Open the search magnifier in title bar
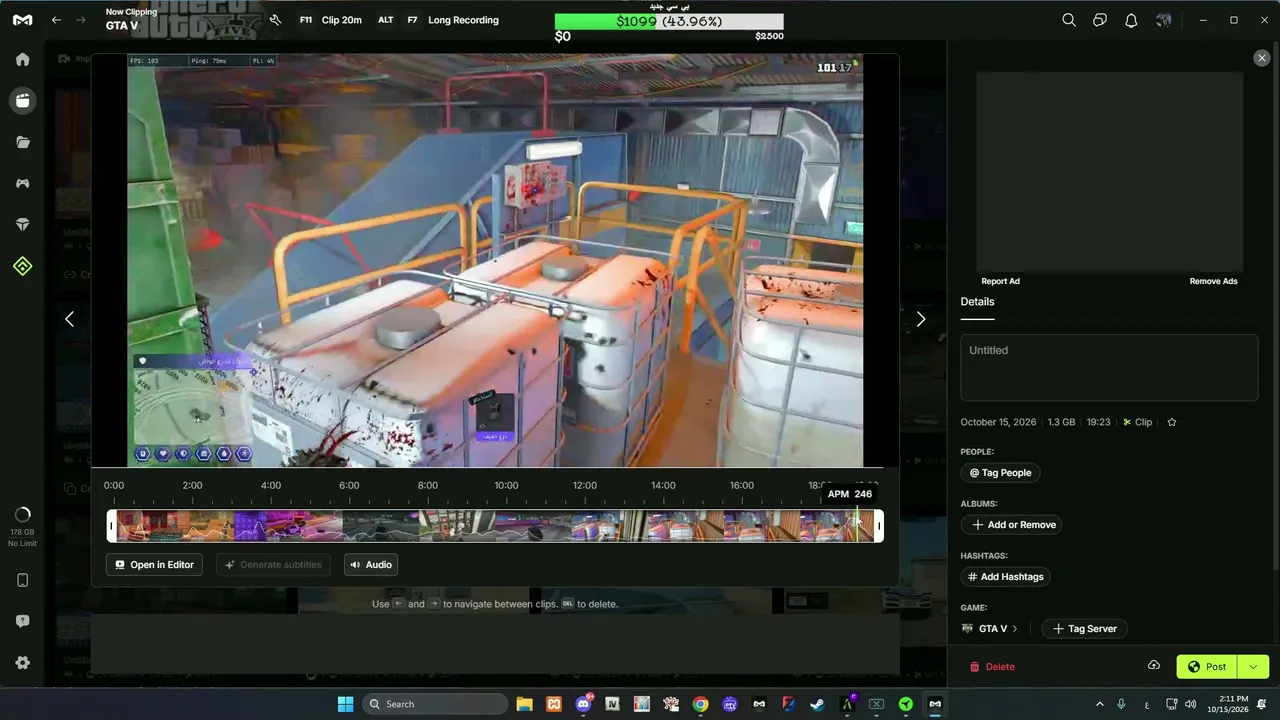This screenshot has width=1280, height=720. (x=1069, y=20)
